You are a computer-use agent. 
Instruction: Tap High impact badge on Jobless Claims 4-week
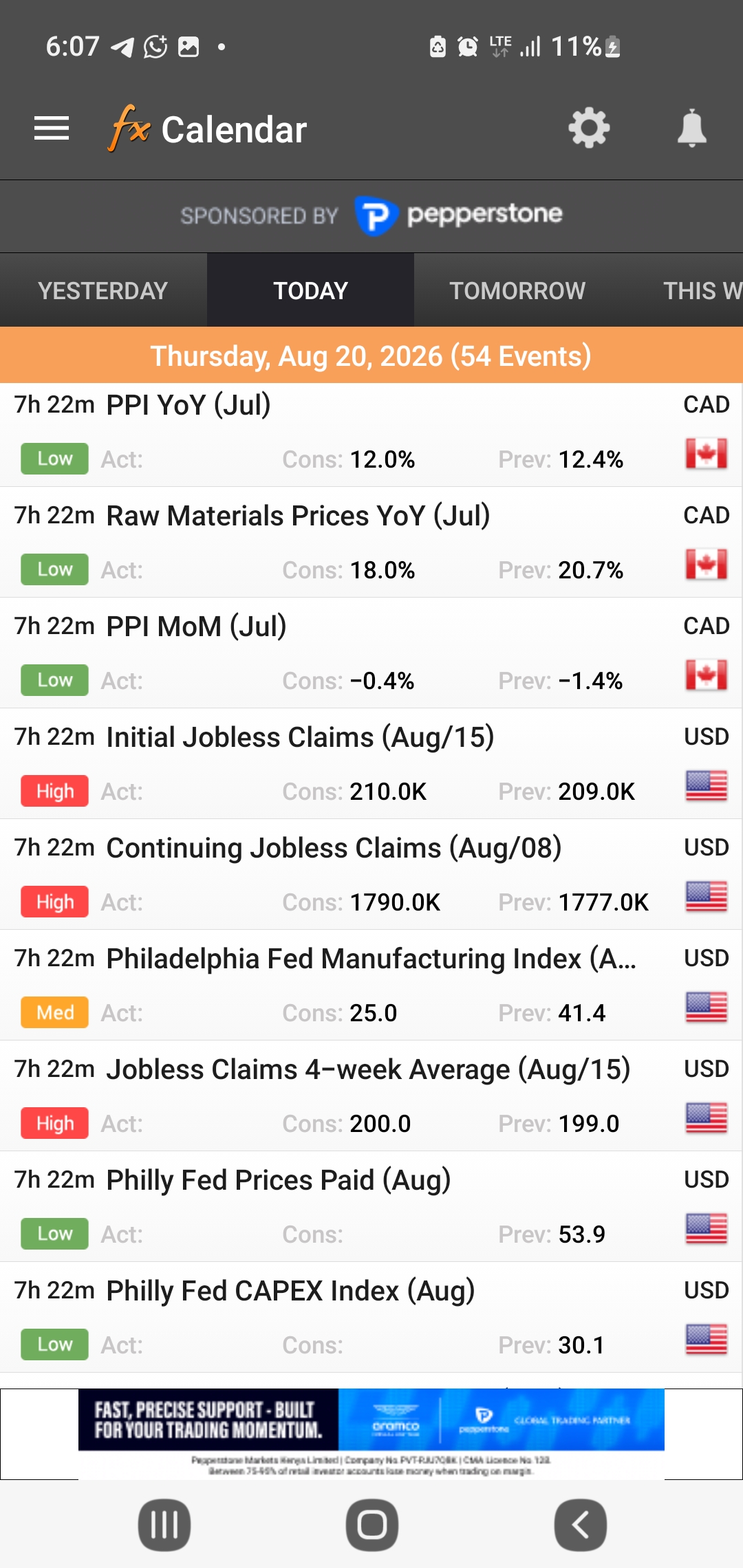[55, 1123]
